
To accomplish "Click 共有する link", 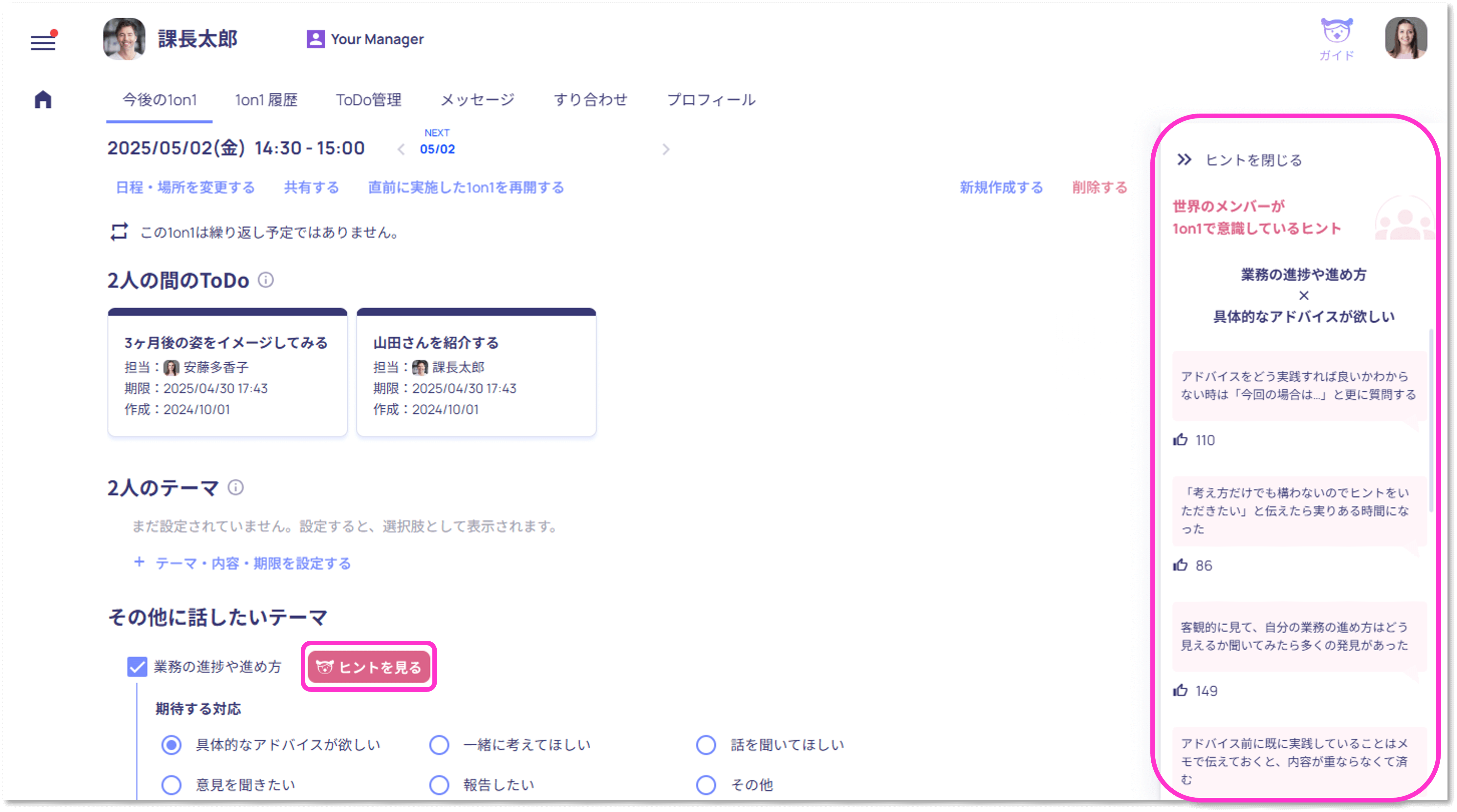I will coord(312,188).
